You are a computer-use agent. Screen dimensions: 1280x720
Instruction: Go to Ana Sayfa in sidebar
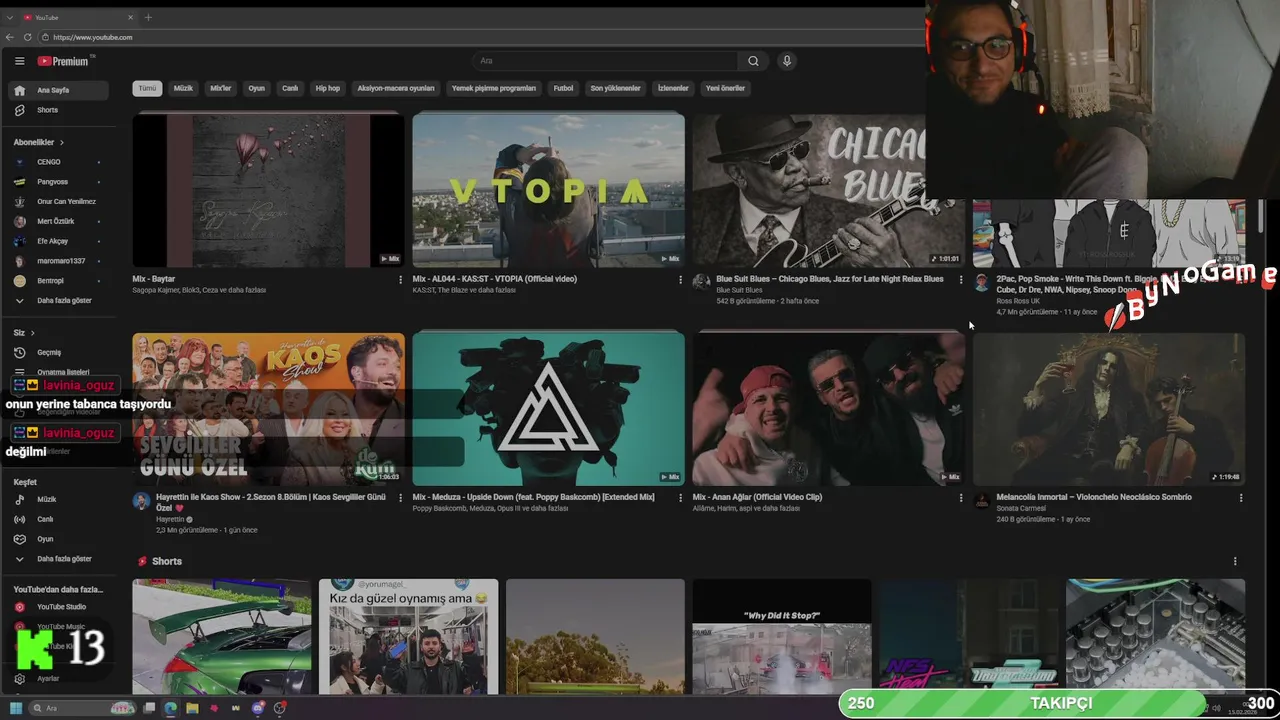[x=56, y=90]
